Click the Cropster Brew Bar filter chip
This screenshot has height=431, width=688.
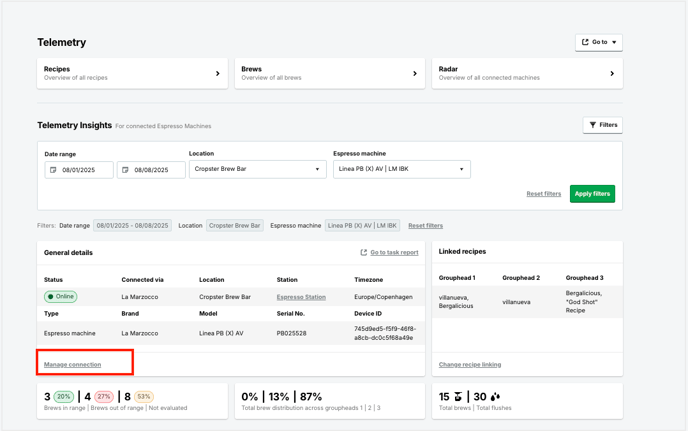pos(234,226)
